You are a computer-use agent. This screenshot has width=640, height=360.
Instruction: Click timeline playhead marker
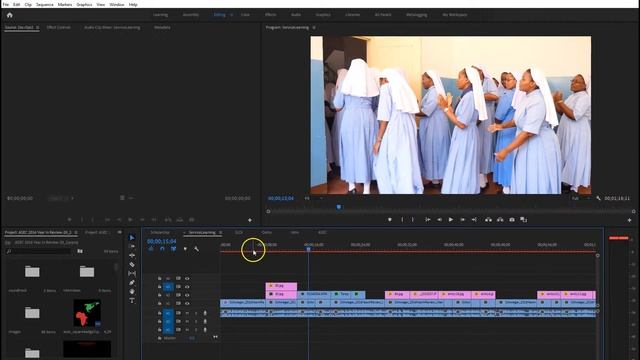click(x=309, y=248)
